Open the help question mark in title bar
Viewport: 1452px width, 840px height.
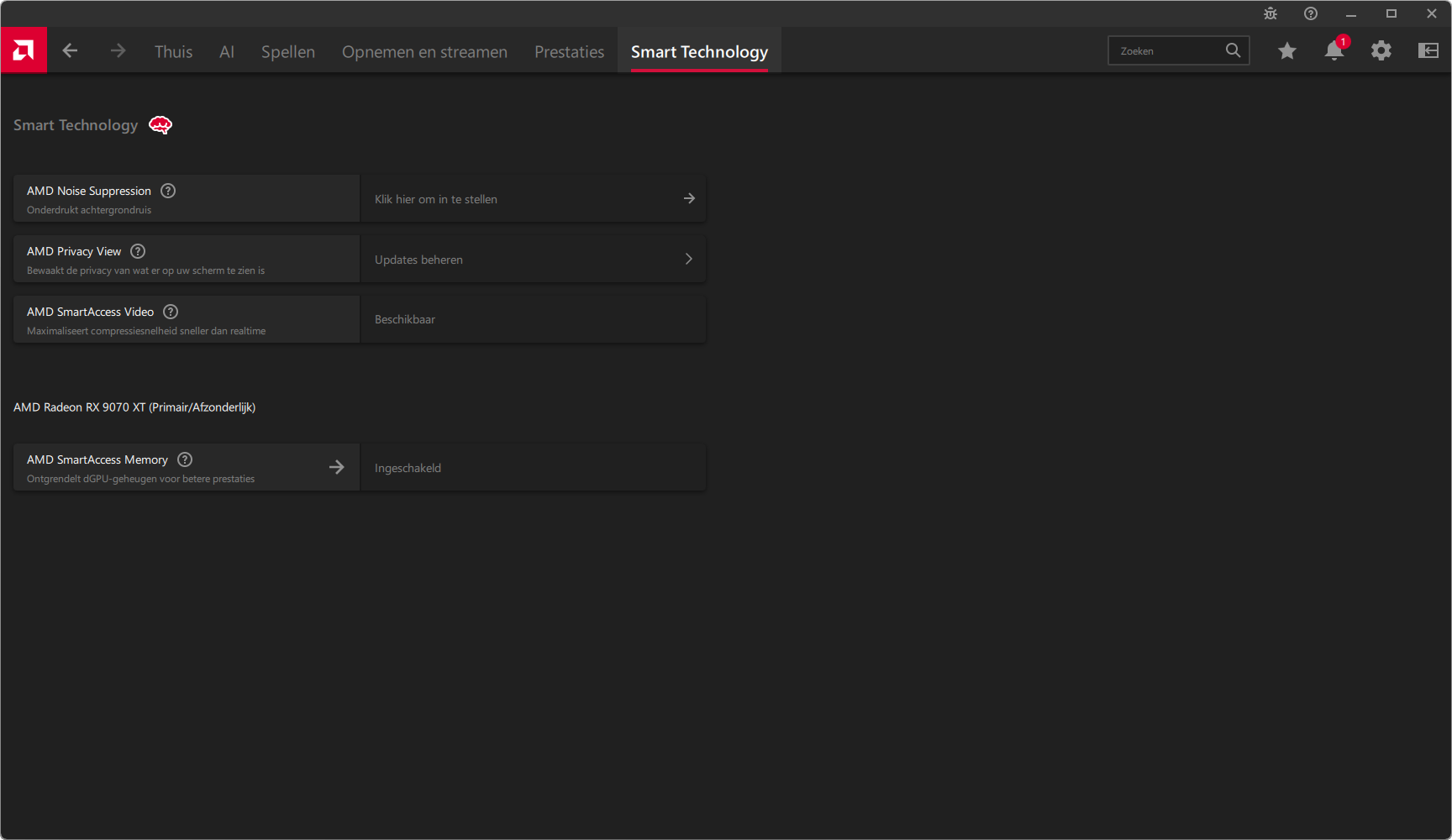(1310, 13)
